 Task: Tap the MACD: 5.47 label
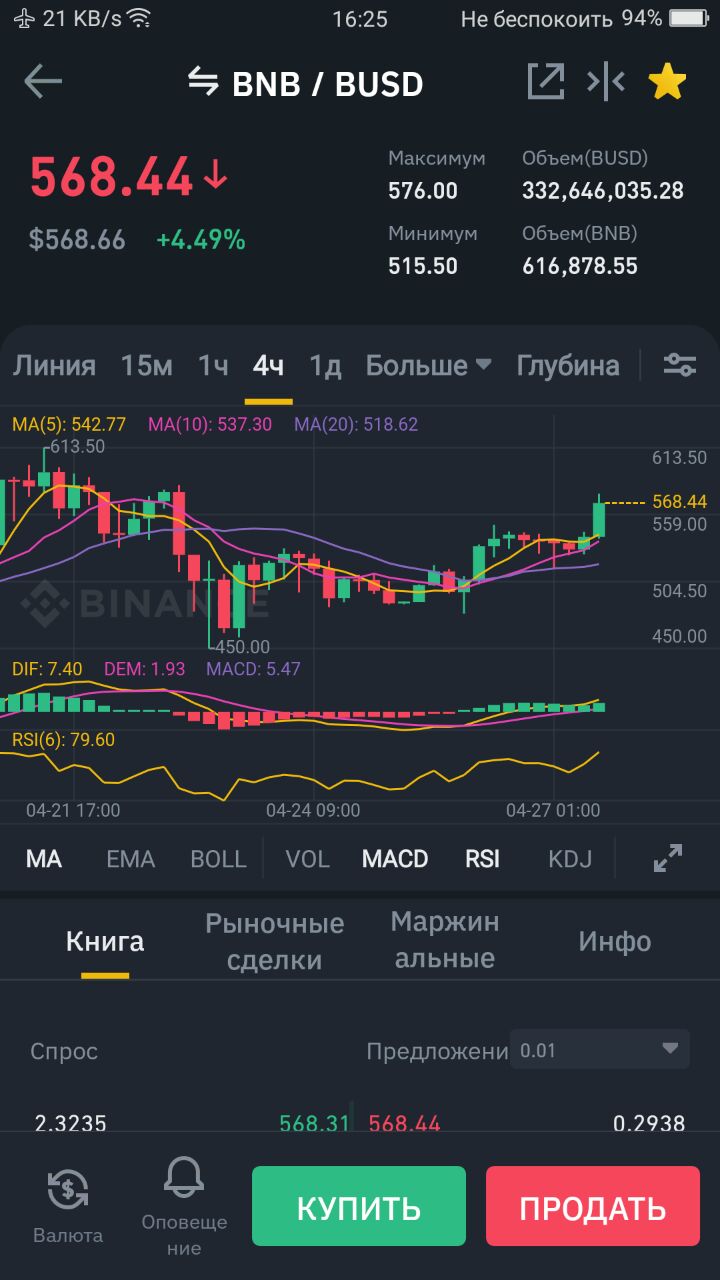pos(253,669)
